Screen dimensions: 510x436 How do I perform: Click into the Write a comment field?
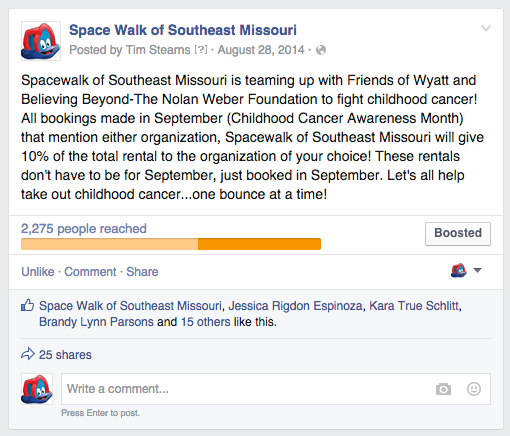(276, 389)
